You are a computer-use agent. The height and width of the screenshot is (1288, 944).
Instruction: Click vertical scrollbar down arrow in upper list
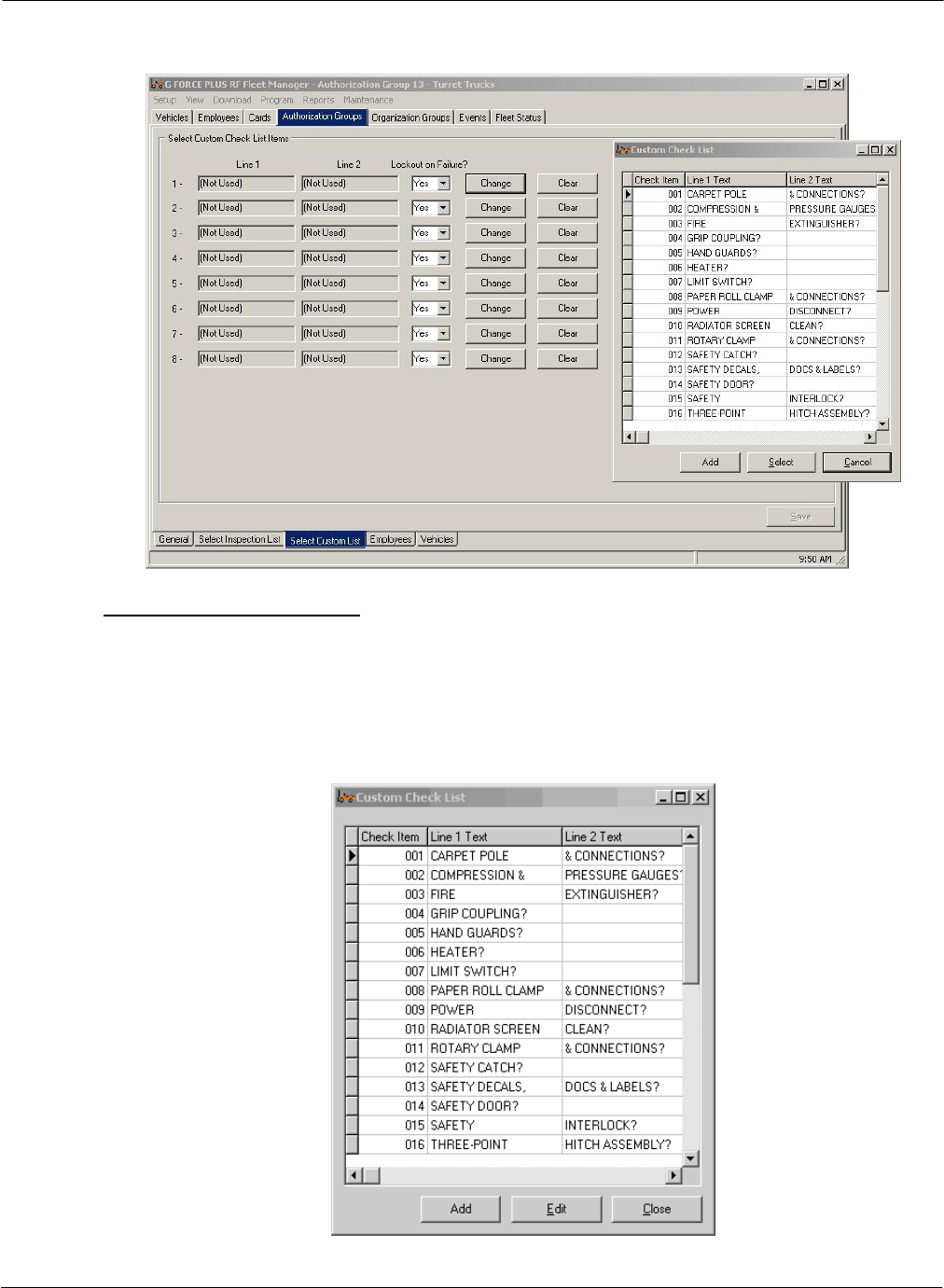tap(882, 424)
